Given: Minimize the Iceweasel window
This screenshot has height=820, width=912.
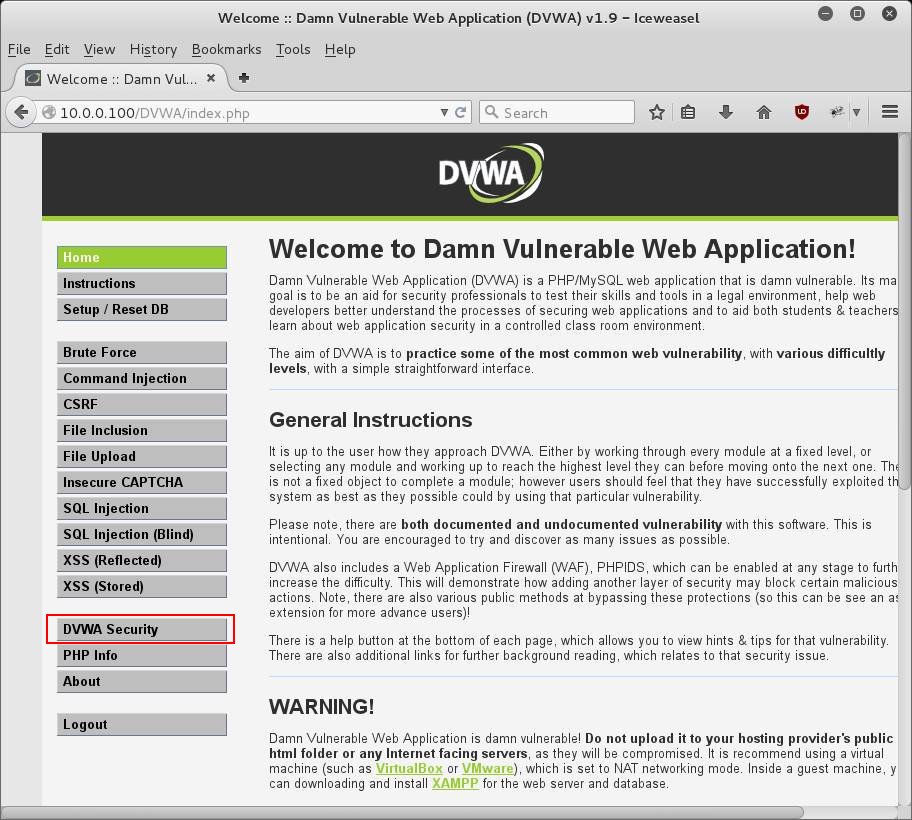Looking at the screenshot, I should coord(825,13).
